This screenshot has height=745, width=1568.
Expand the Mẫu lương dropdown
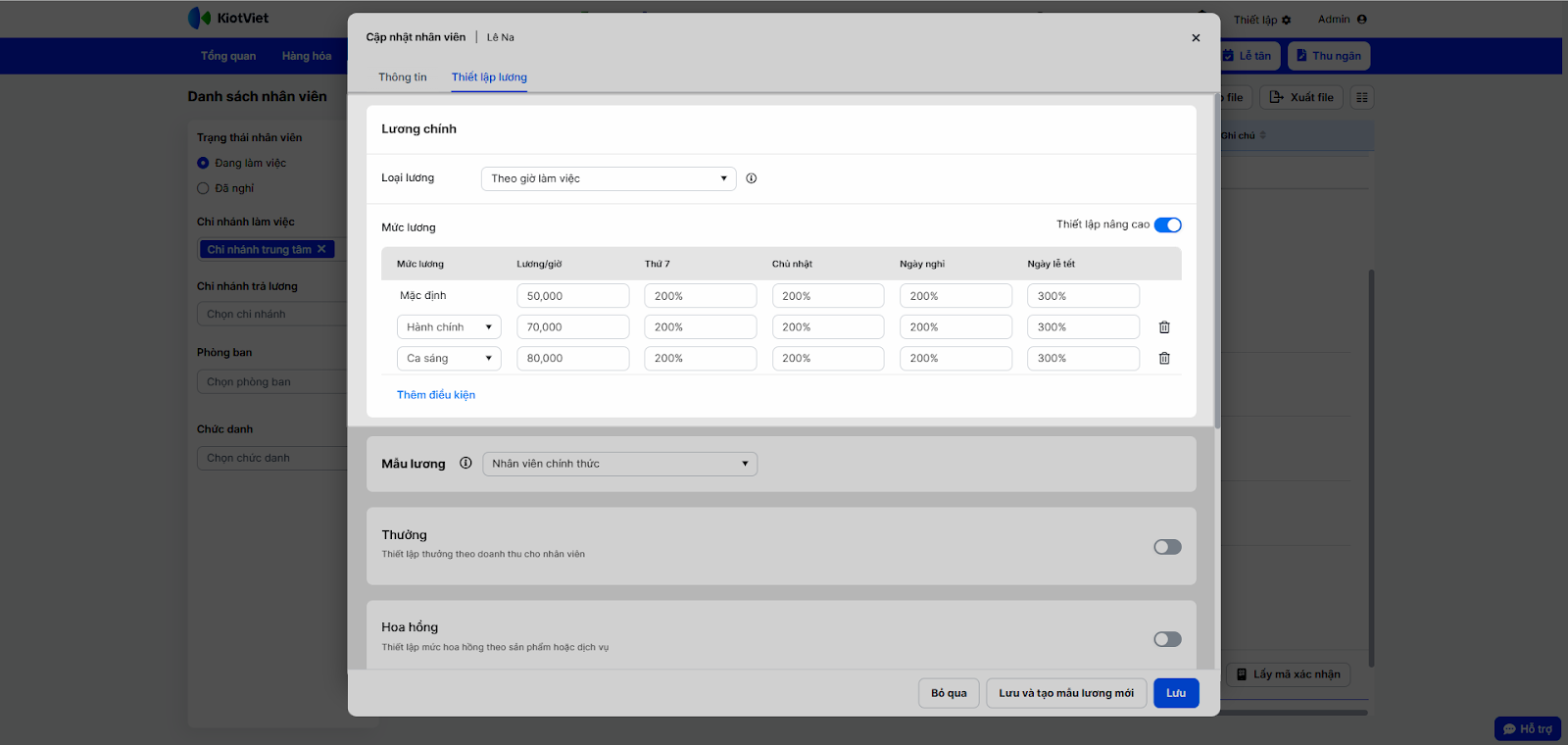tap(619, 464)
